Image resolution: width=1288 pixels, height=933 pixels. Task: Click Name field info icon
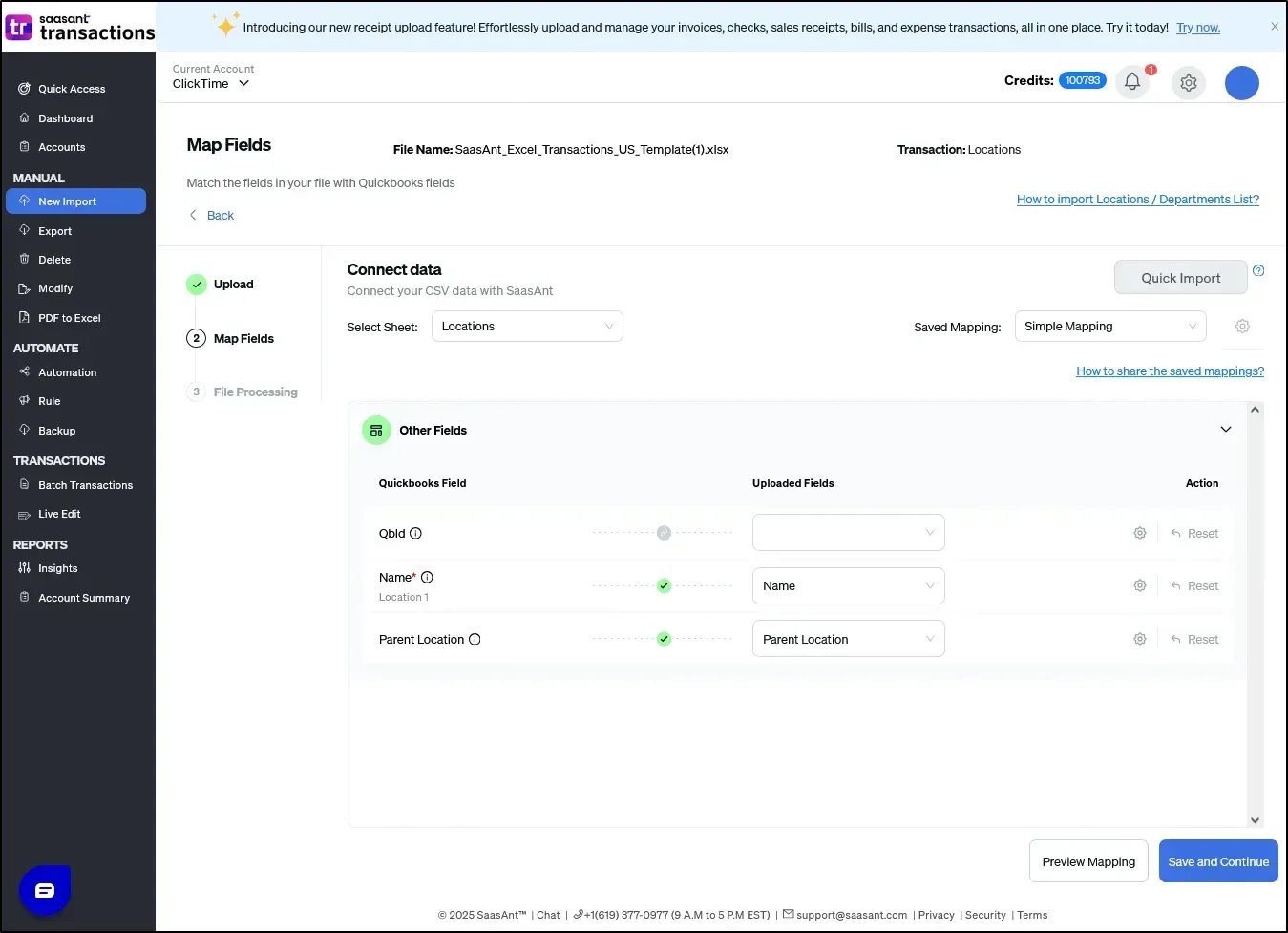point(427,578)
